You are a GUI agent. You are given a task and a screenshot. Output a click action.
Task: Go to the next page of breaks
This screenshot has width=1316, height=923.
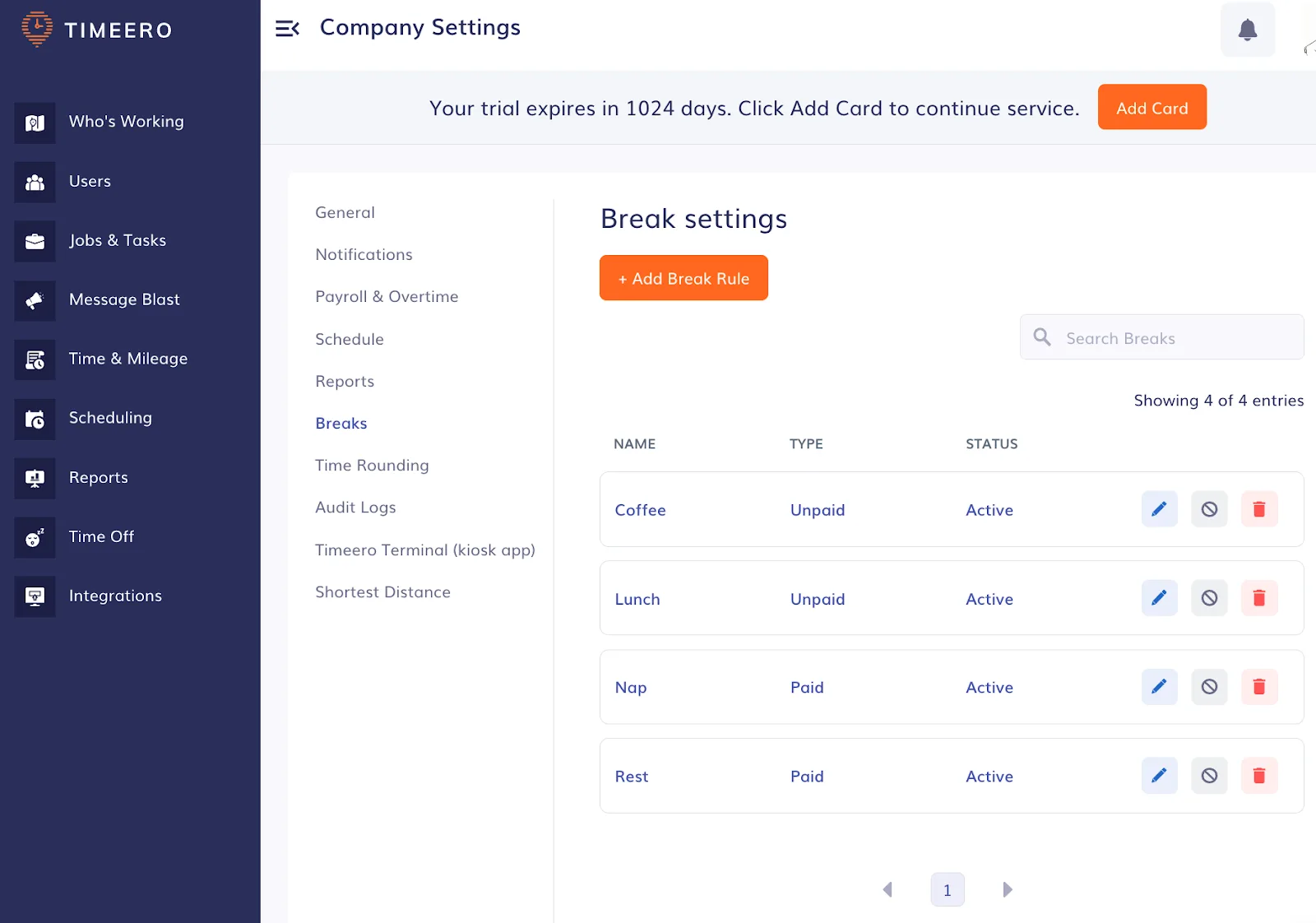pos(1008,889)
